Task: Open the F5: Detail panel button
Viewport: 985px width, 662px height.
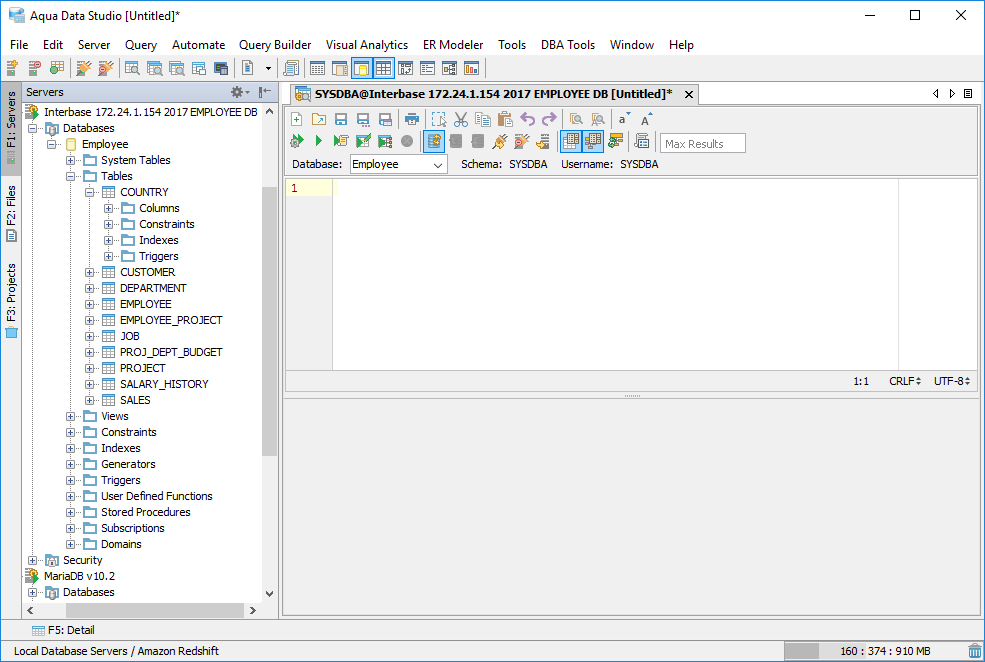Action: (63, 630)
